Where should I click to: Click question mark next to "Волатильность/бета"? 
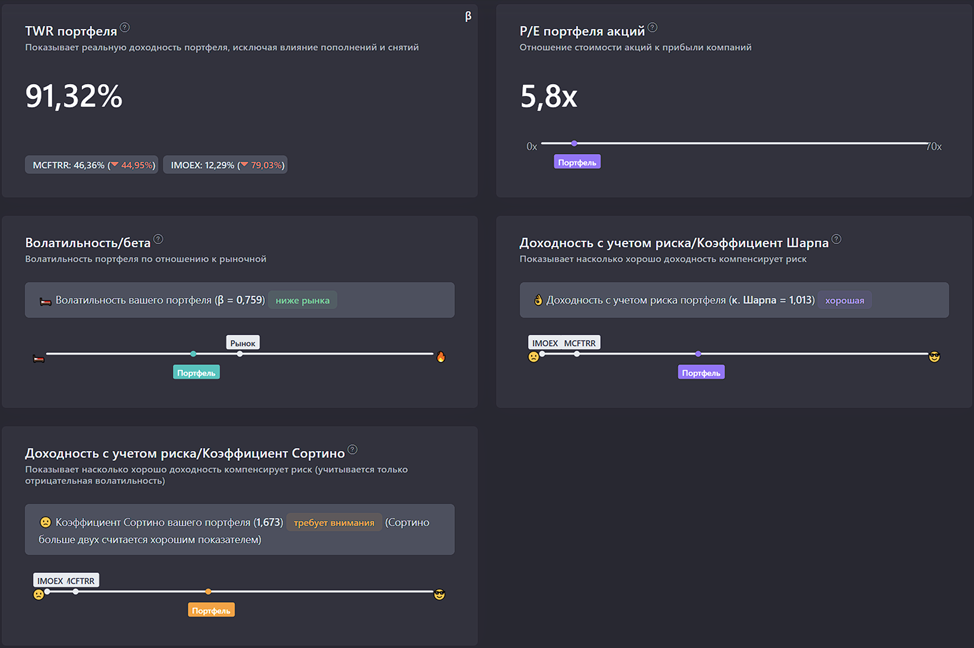158,240
